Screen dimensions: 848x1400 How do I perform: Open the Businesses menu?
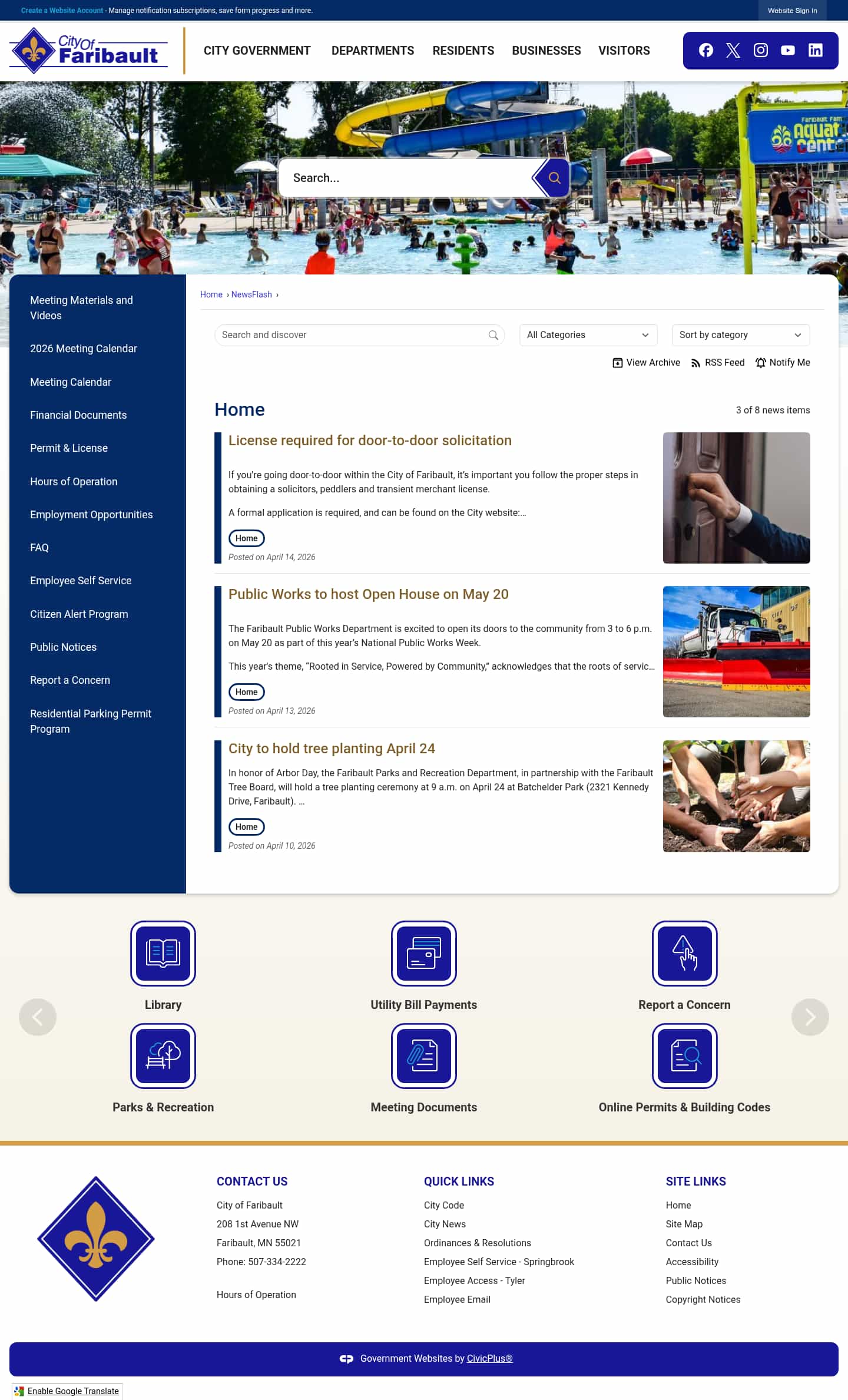tap(546, 51)
